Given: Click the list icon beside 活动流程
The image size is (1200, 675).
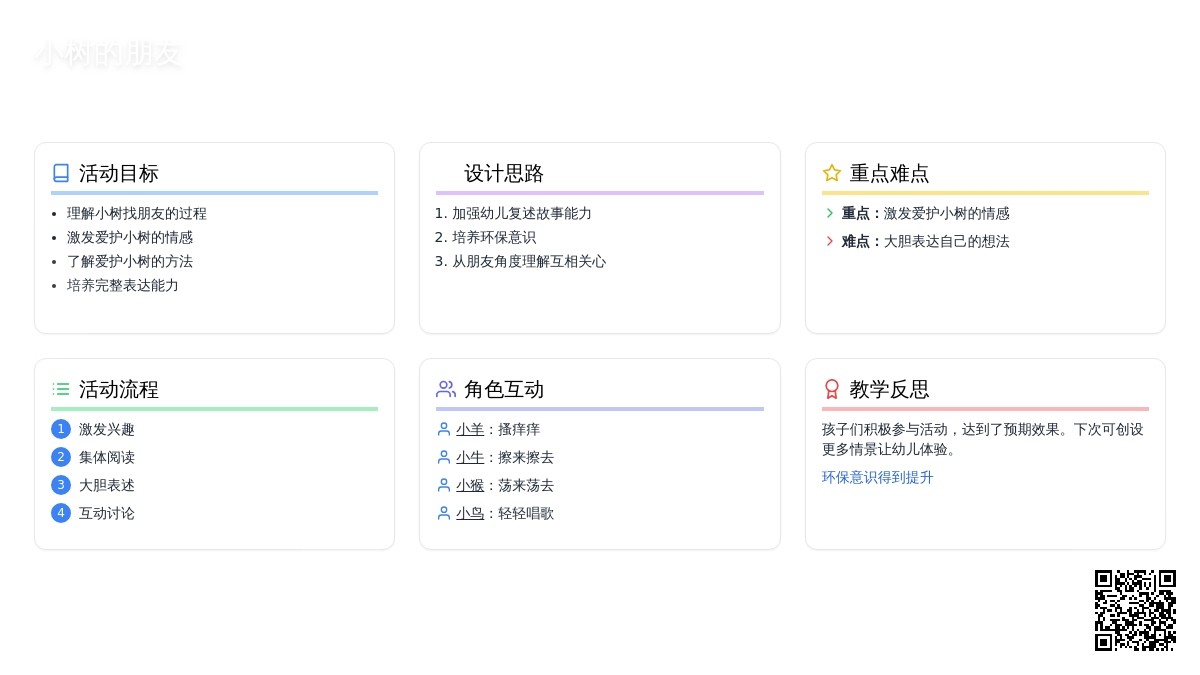Looking at the screenshot, I should (61, 389).
